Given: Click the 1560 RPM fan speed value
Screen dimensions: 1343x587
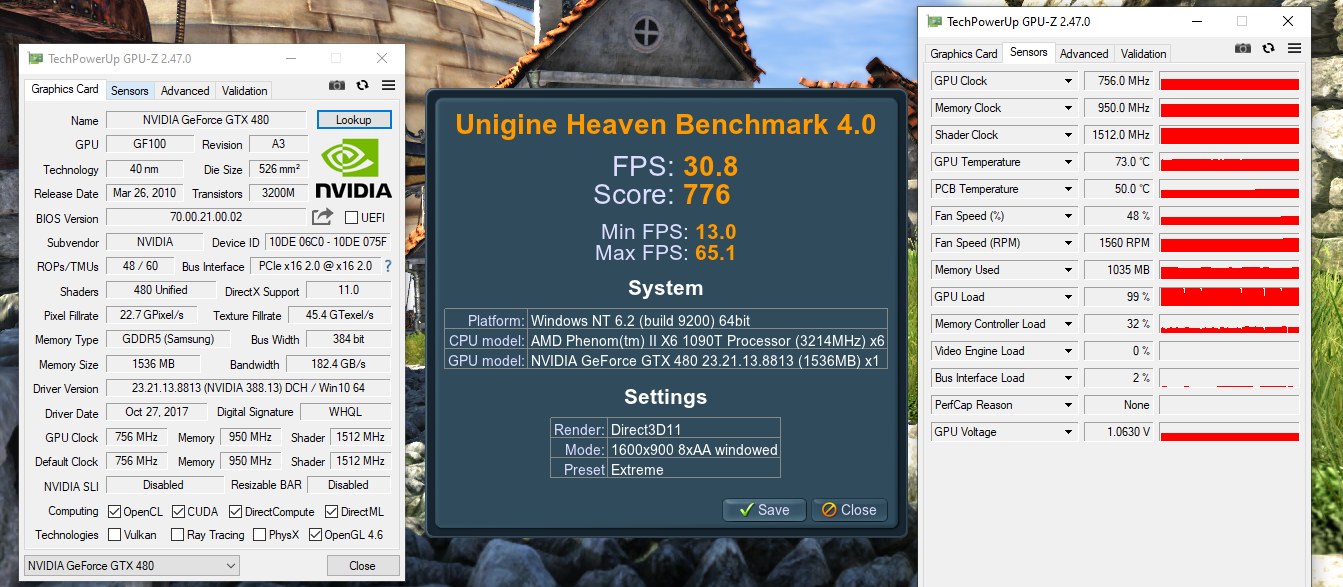Looking at the screenshot, I should [x=1119, y=243].
